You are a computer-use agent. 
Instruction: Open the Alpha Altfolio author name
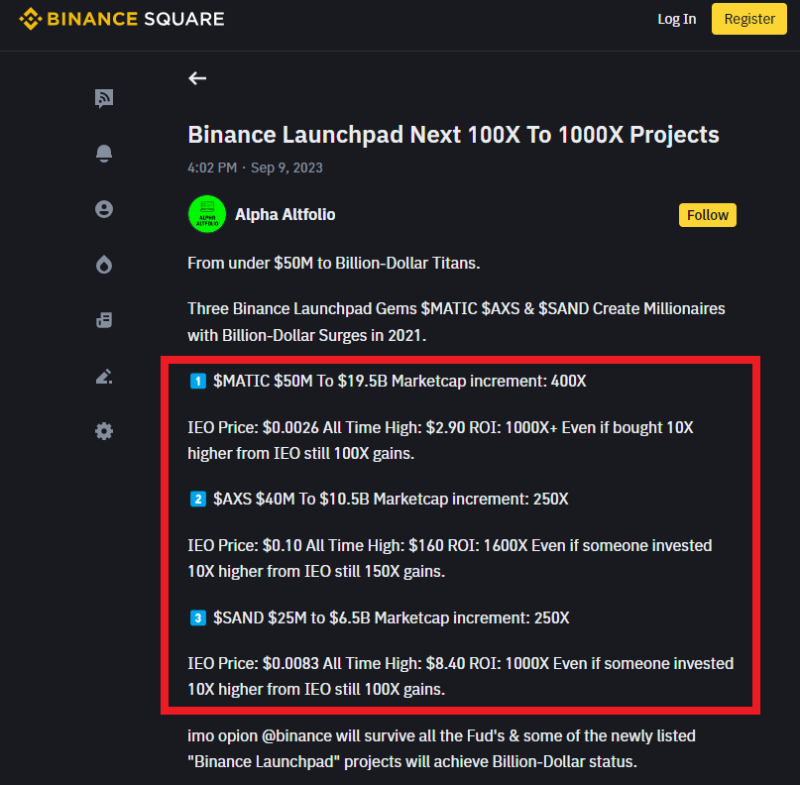coord(285,215)
